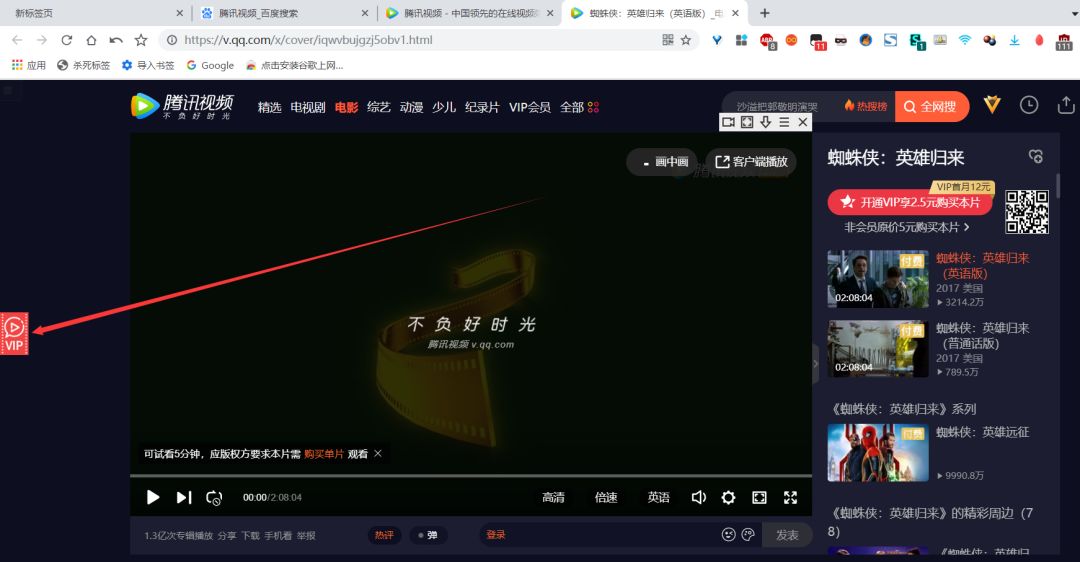Click the left-side VIP floating icon
1080x562 pixels.
click(x=14, y=333)
